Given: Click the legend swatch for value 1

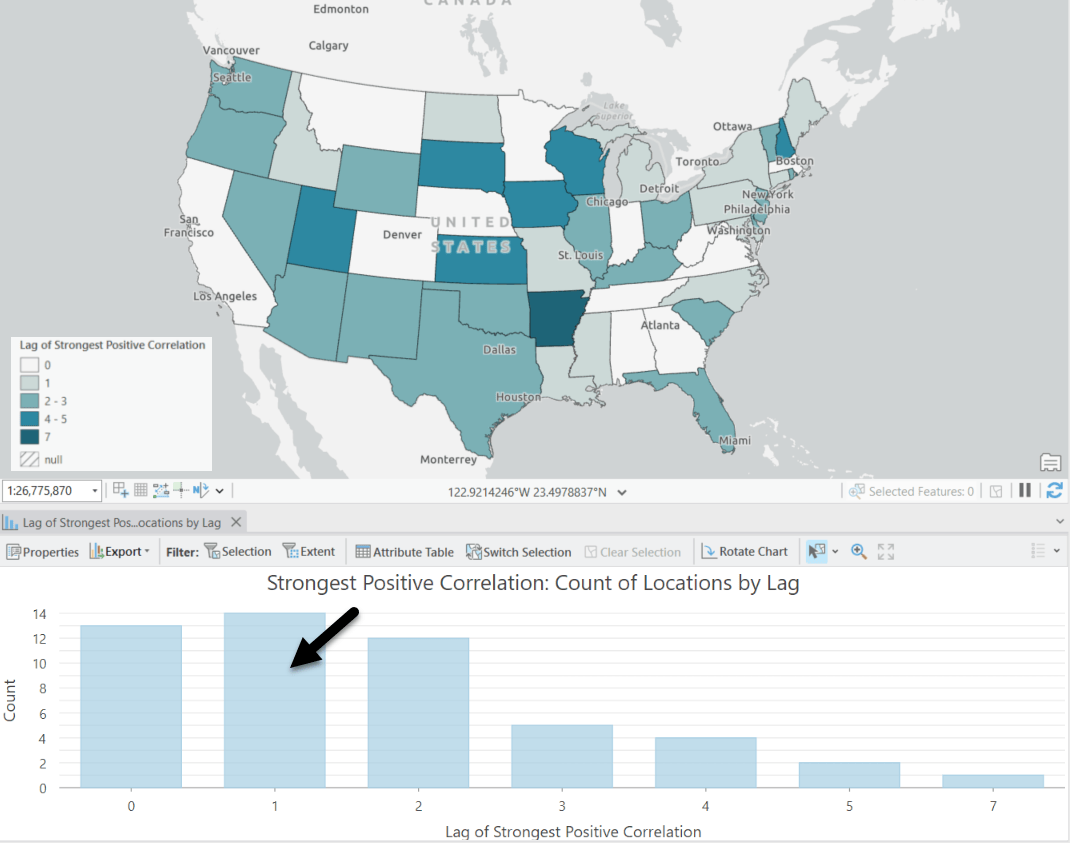Looking at the screenshot, I should (29, 383).
